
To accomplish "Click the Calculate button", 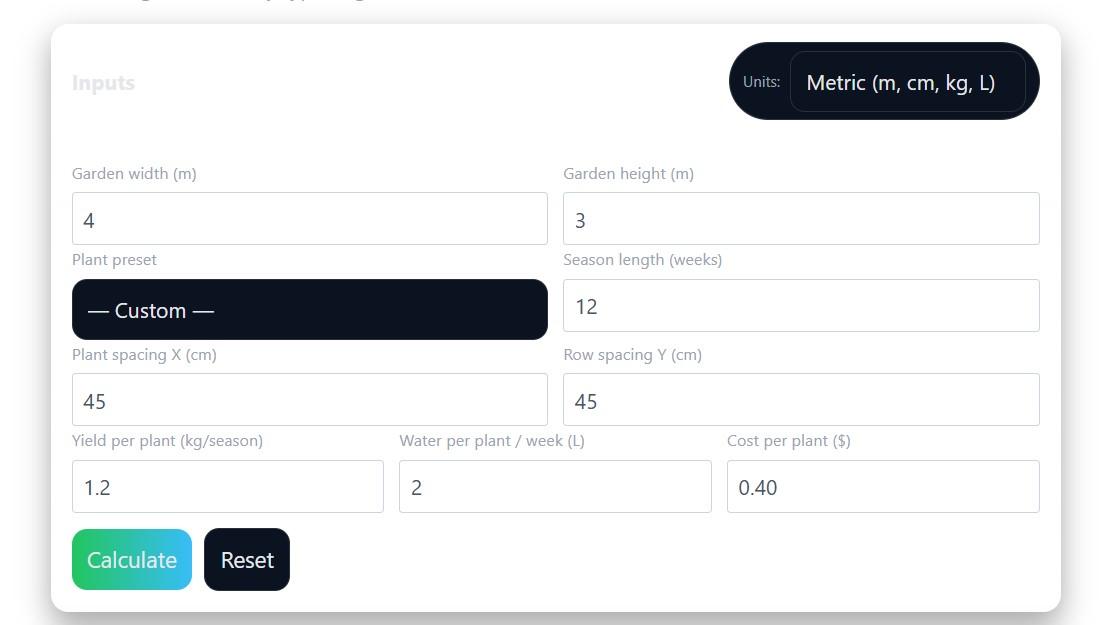I will pos(131,560).
